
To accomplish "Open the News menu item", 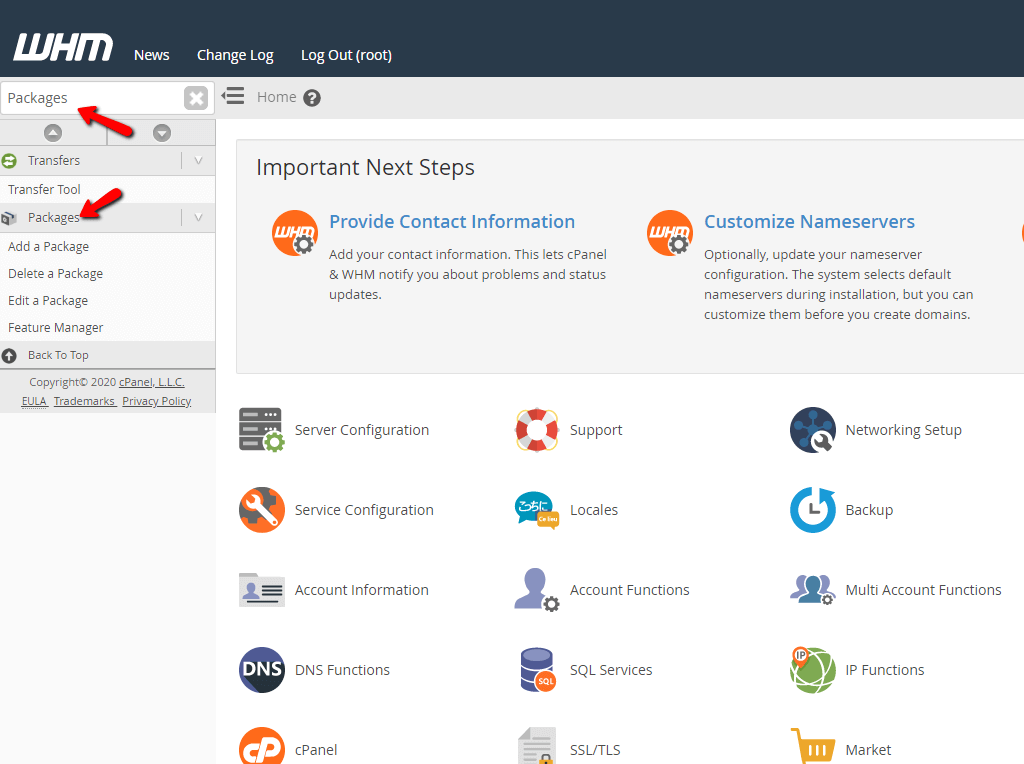I will click(152, 55).
